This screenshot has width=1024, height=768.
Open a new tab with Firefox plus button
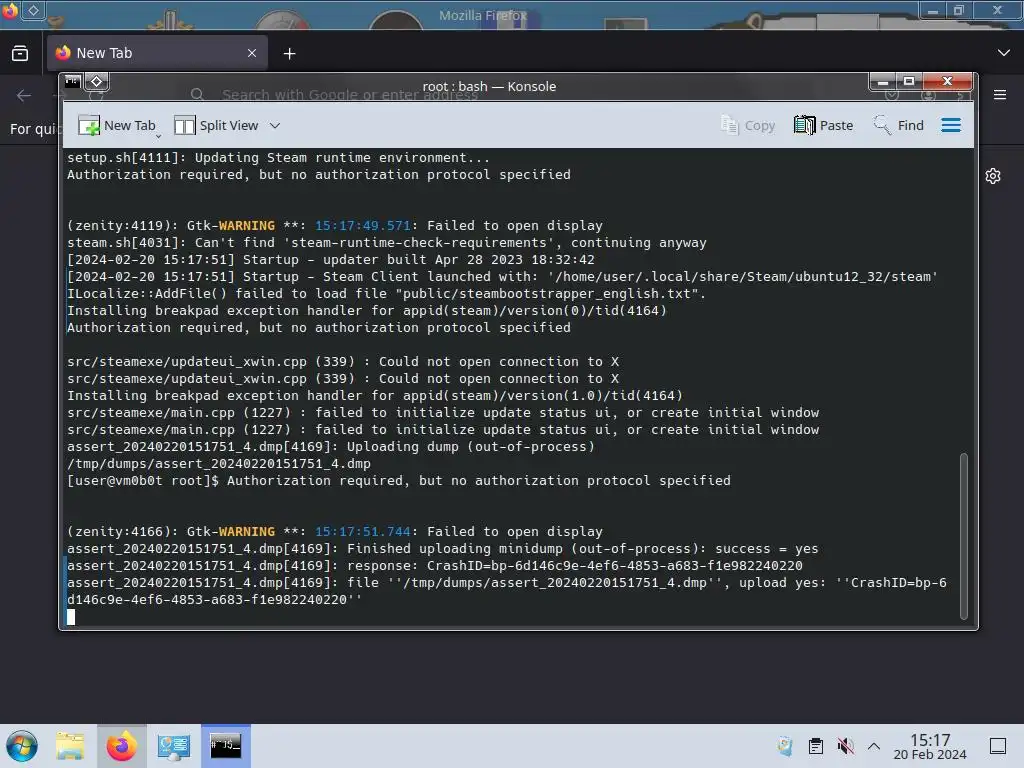289,54
